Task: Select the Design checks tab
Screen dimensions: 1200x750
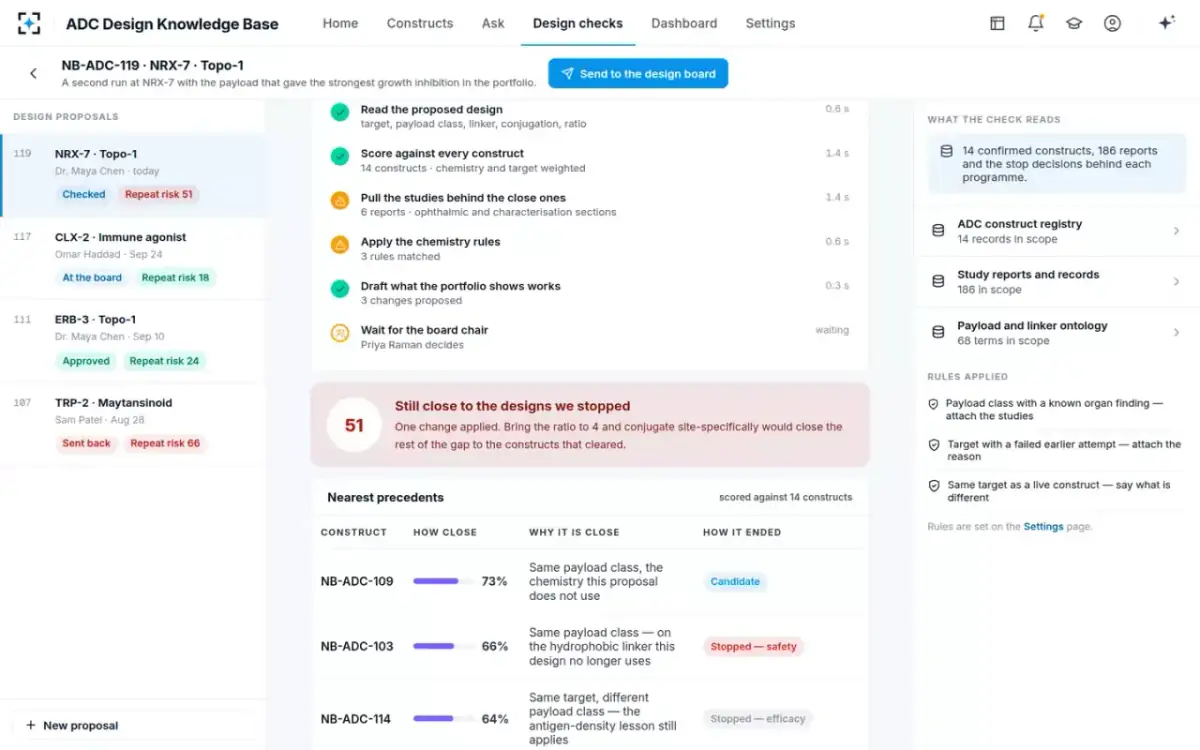Action: [x=578, y=23]
